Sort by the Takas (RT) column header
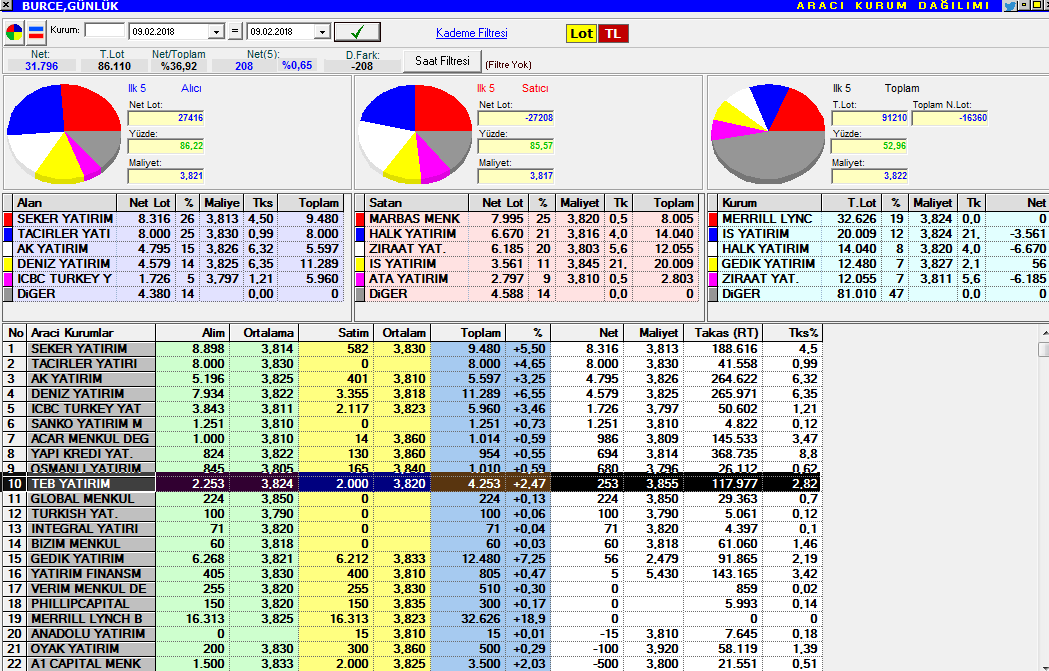 point(724,332)
